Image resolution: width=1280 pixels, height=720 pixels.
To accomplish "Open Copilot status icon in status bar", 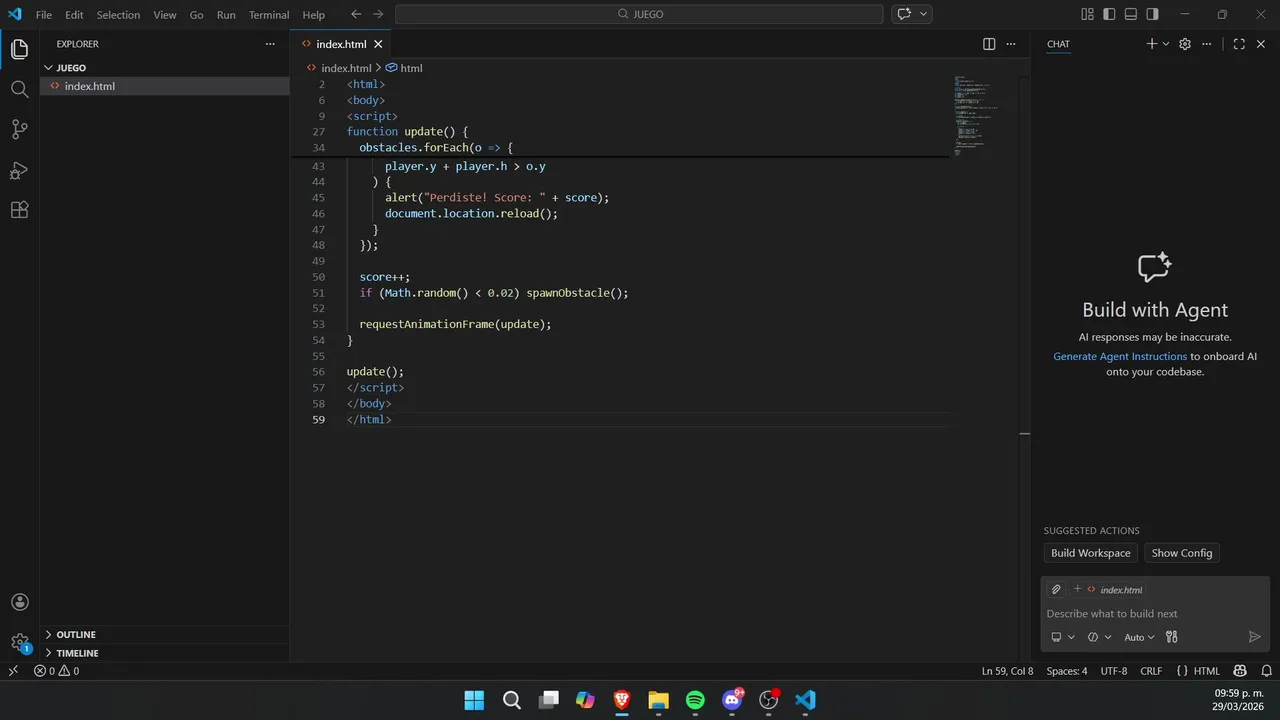I will point(1240,671).
